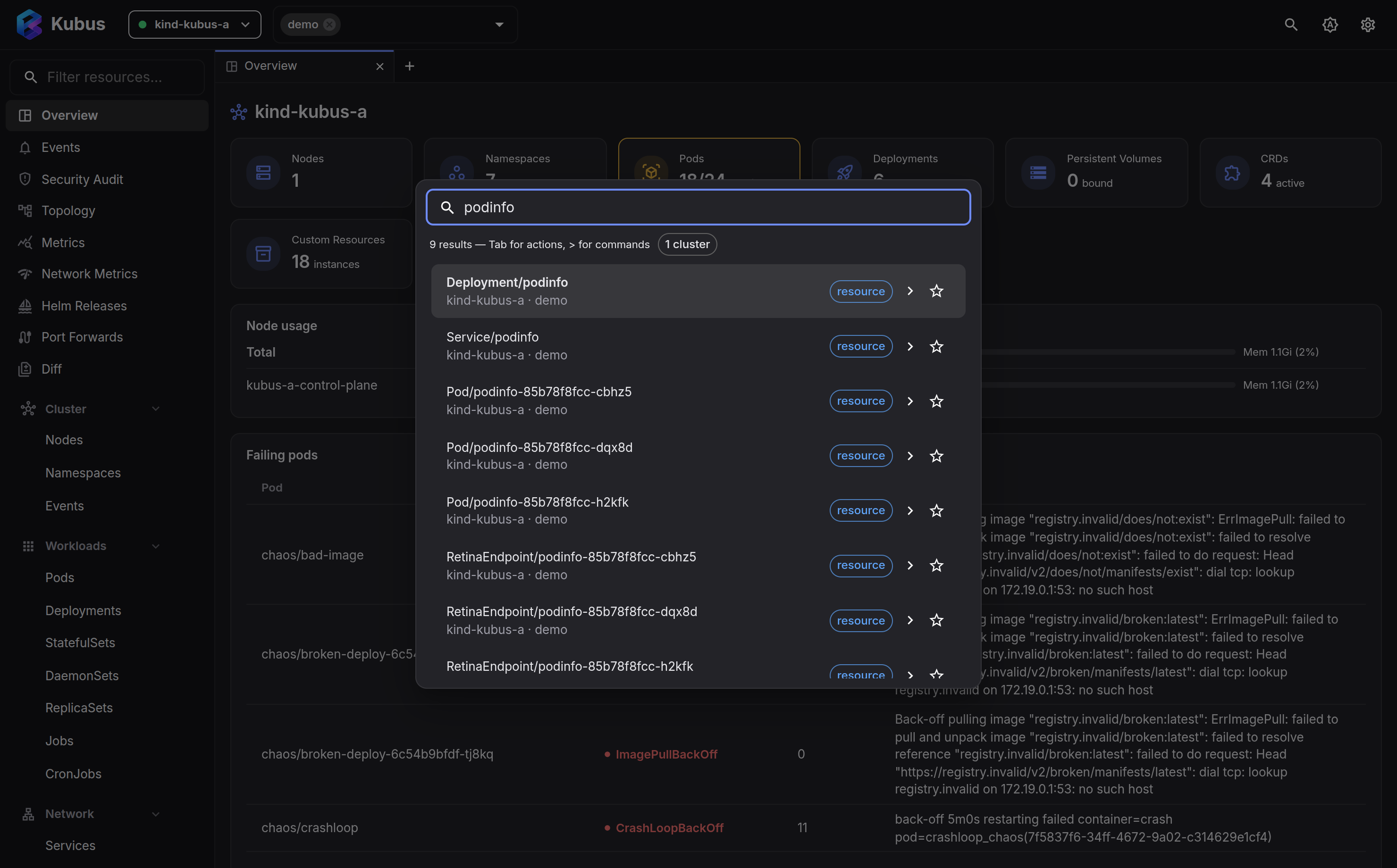Star the RetinaEndpoint/podinfo-85b78f8fcc-cbhz5 result

(936, 566)
